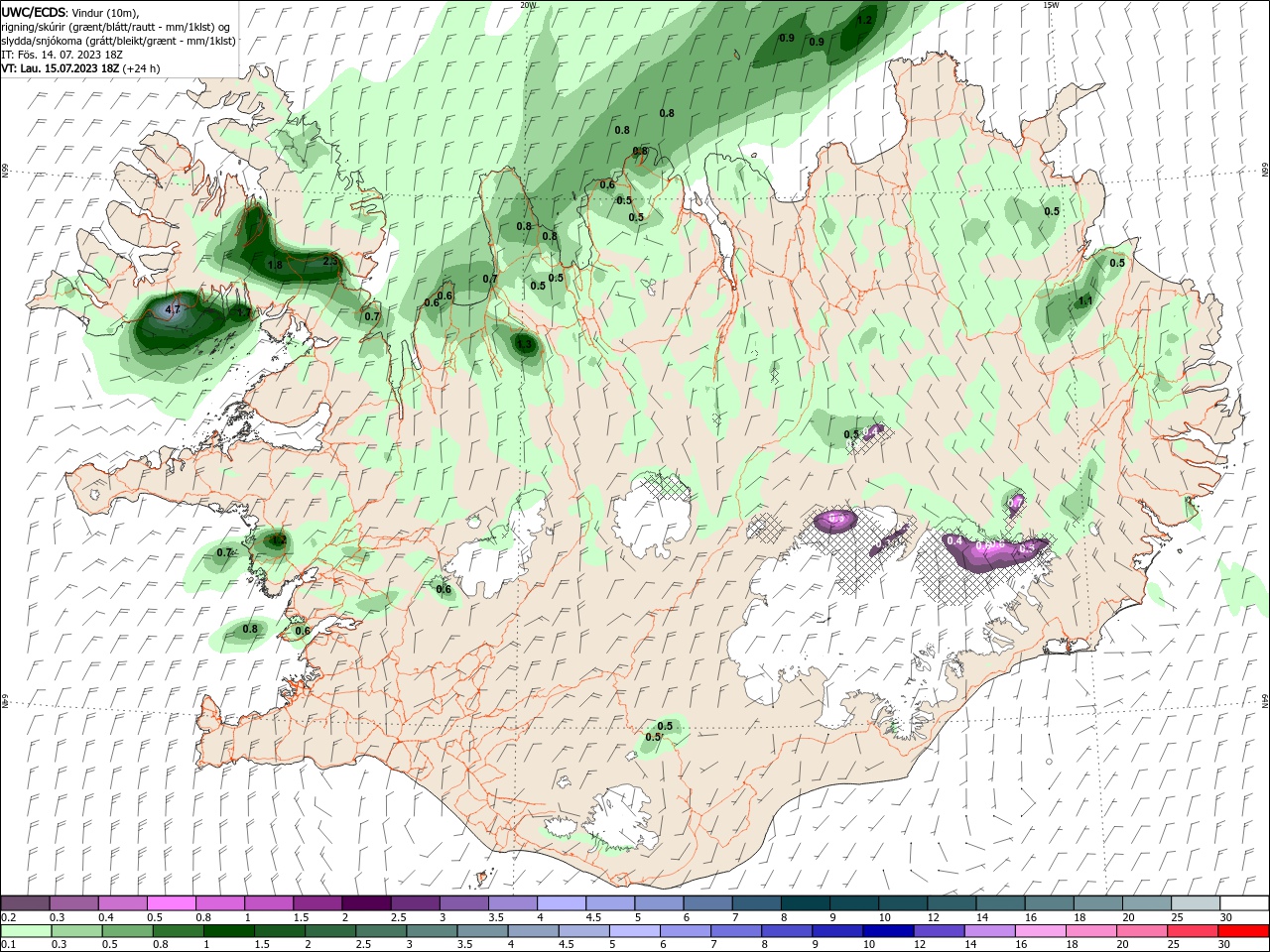Click the bright pink legend swatch labeled 0.5
Image resolution: width=1270 pixels, height=952 pixels.
click(x=171, y=903)
